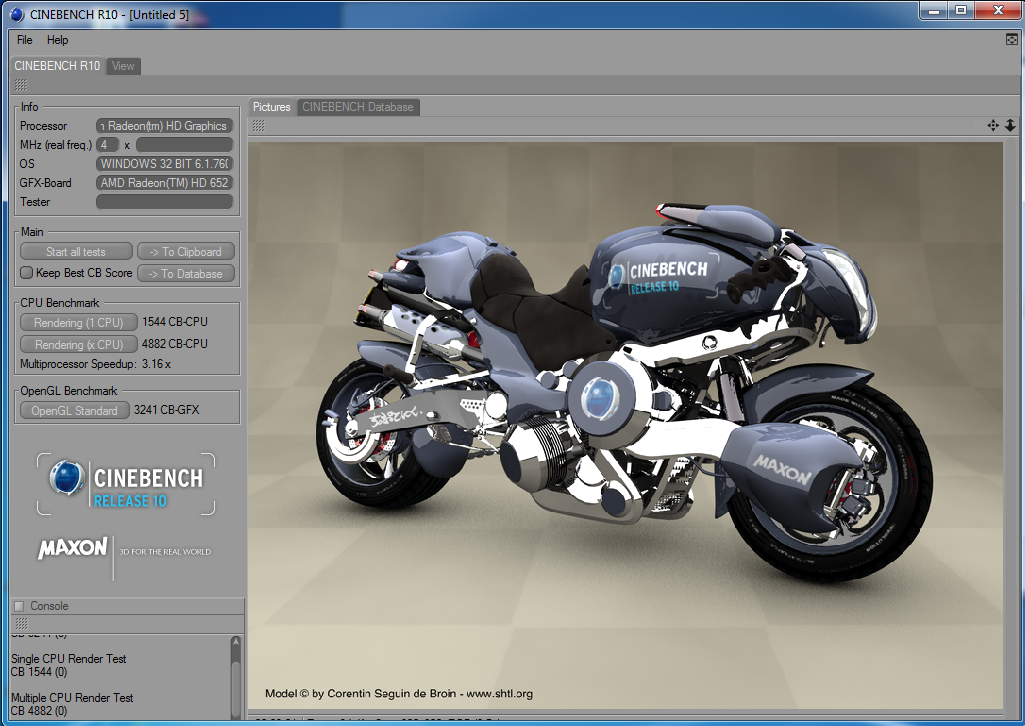Screen dimensions: 1025x726
Task: Click the console scrollbar up arrow
Action: 236,642
